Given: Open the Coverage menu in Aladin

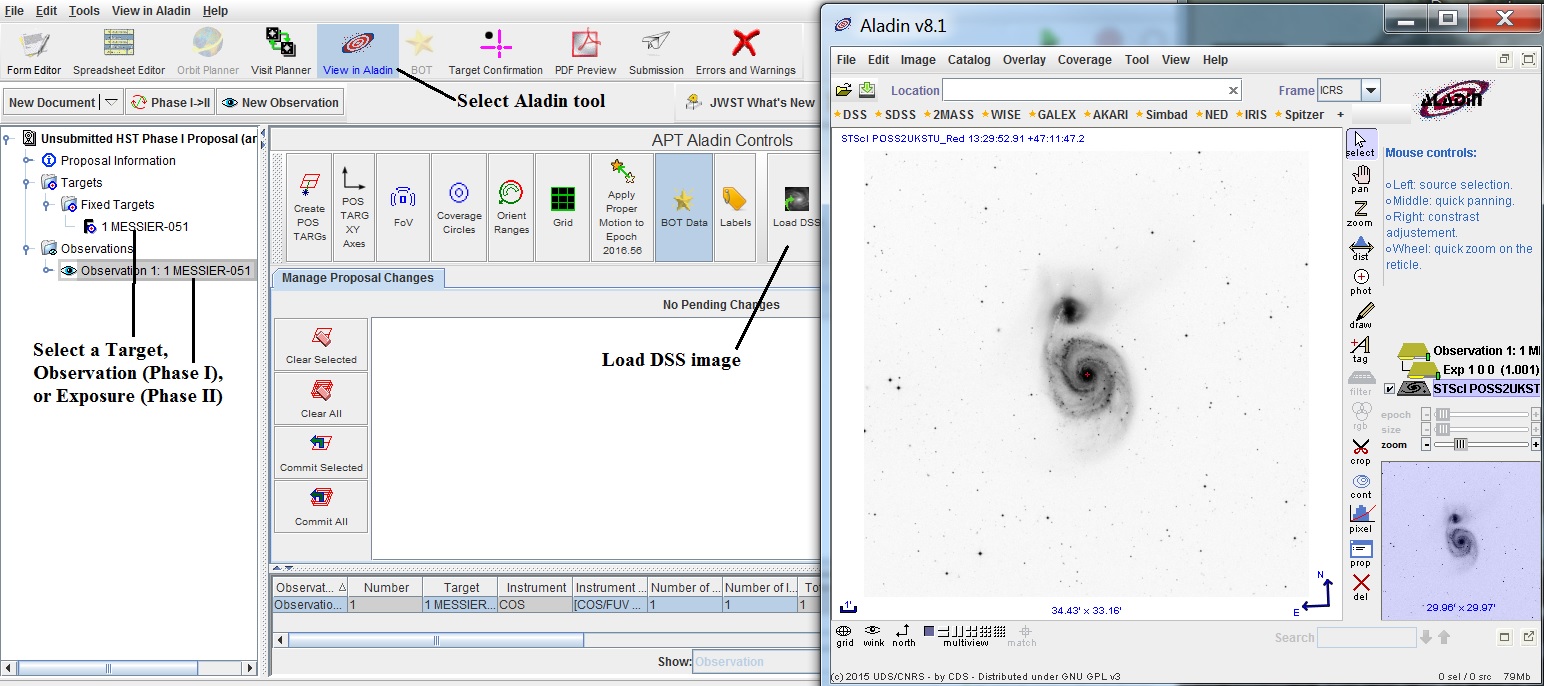Looking at the screenshot, I should click(x=1085, y=60).
